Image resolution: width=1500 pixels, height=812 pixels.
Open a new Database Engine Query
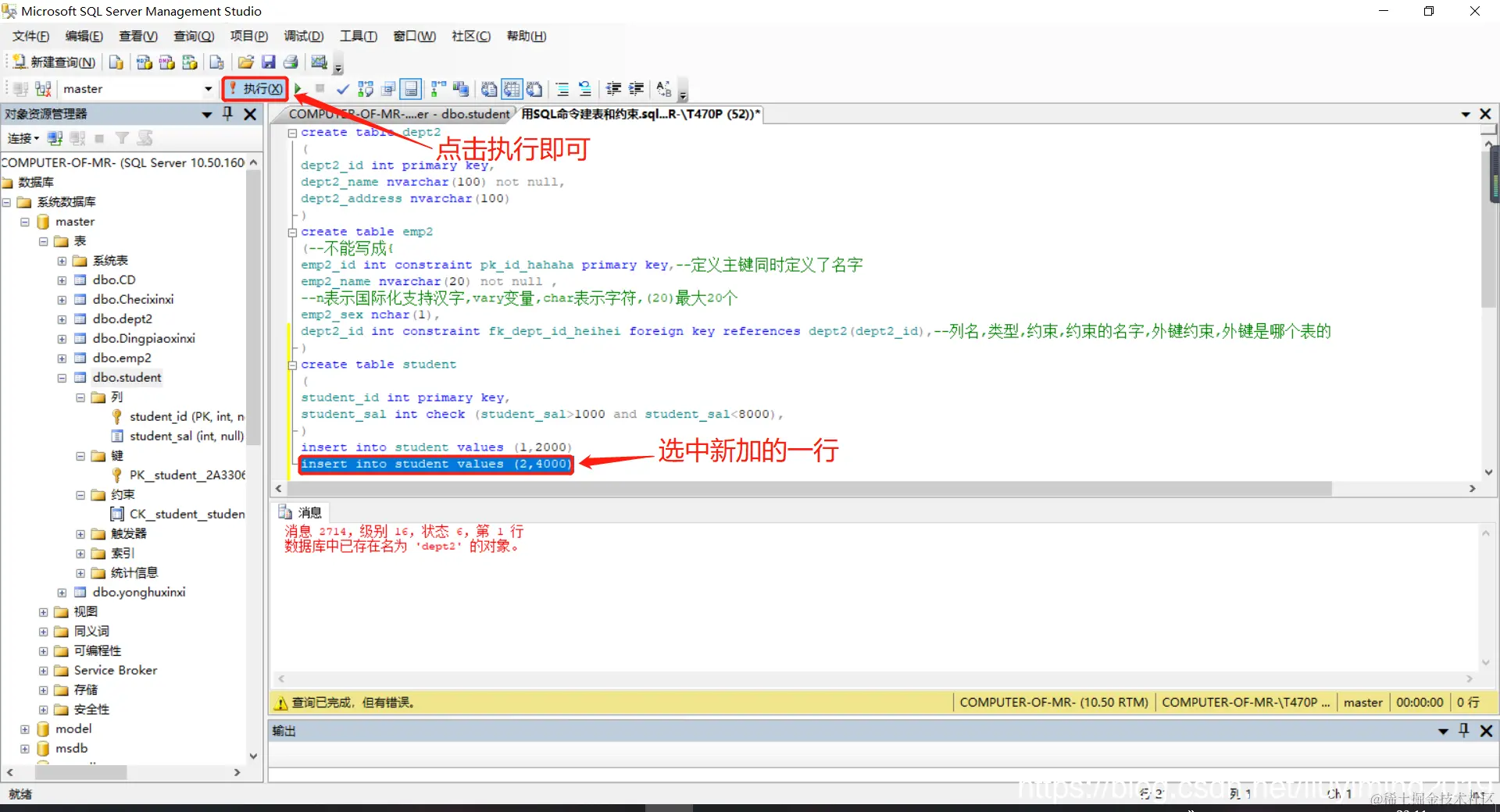click(116, 62)
